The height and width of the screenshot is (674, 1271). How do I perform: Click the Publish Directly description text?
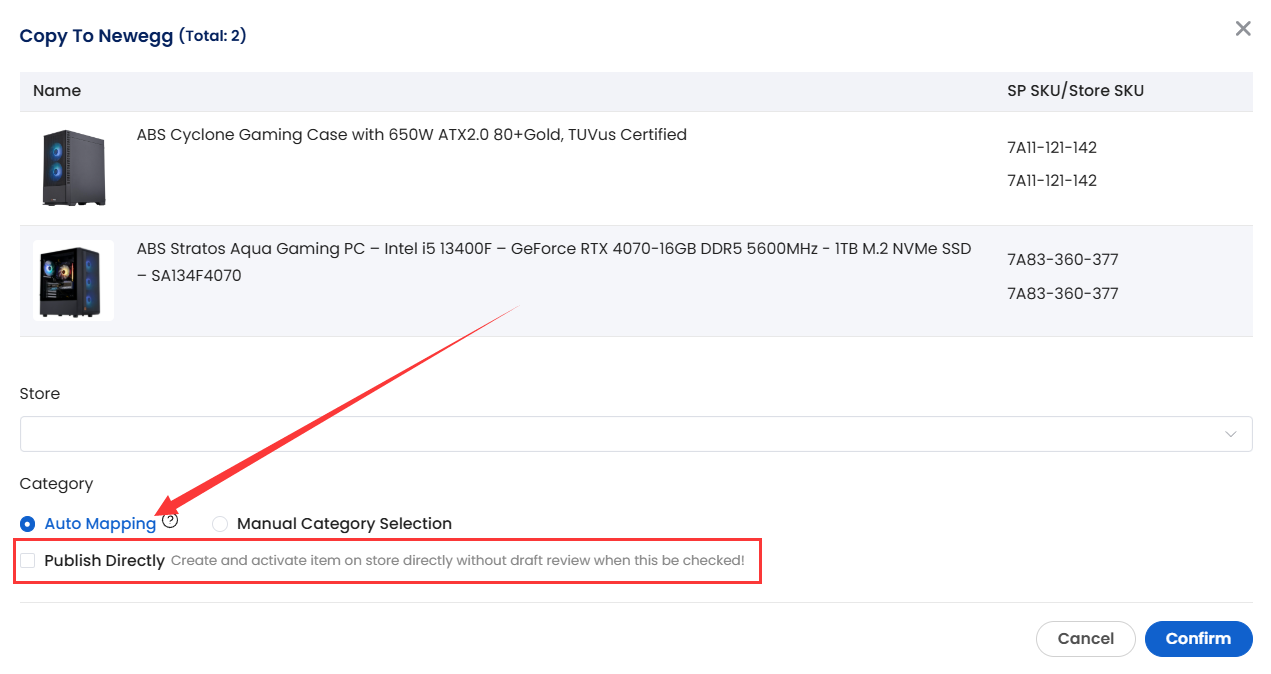point(458,561)
